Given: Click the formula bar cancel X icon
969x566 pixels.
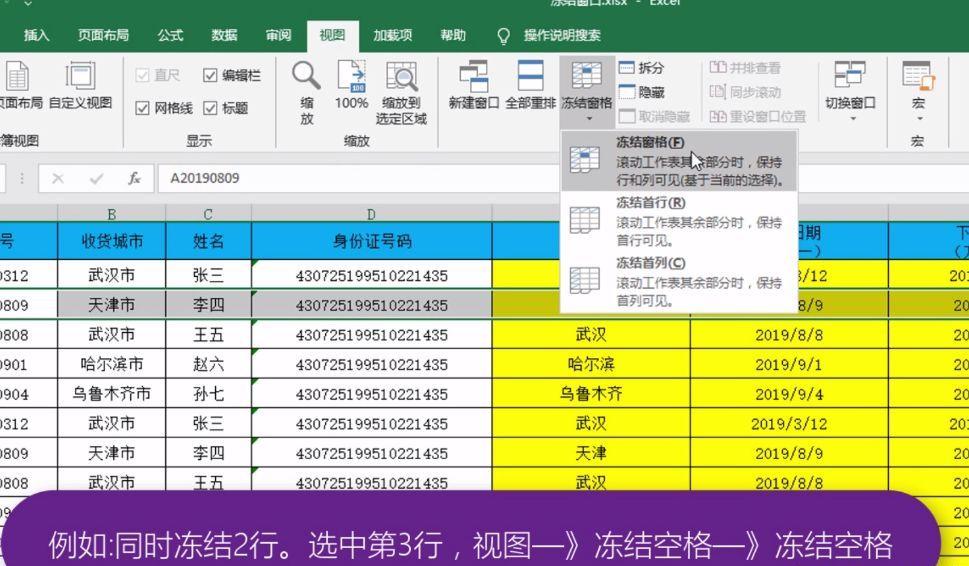Looking at the screenshot, I should pyautogui.click(x=57, y=179).
